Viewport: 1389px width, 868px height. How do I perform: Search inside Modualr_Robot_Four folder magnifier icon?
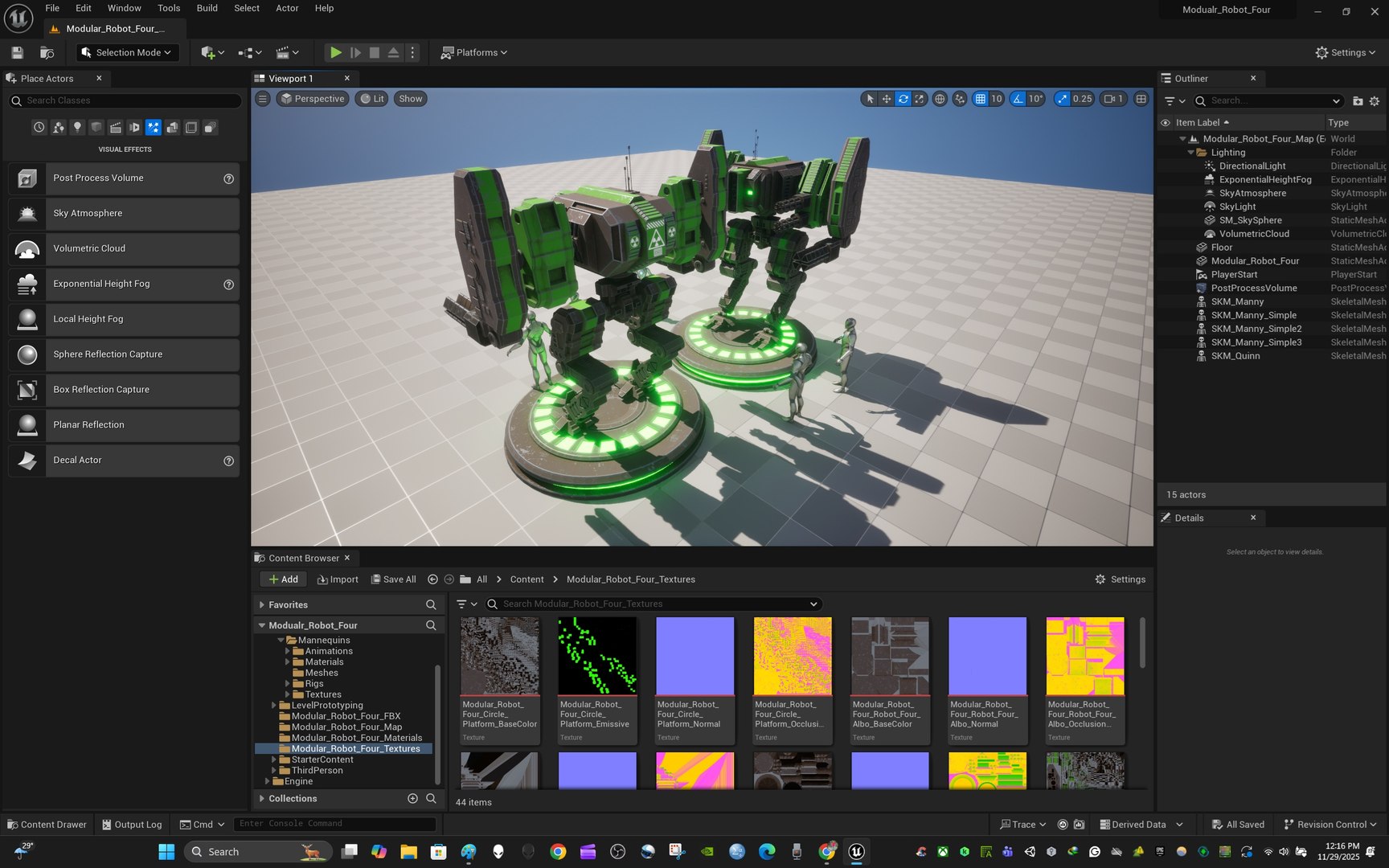[431, 625]
